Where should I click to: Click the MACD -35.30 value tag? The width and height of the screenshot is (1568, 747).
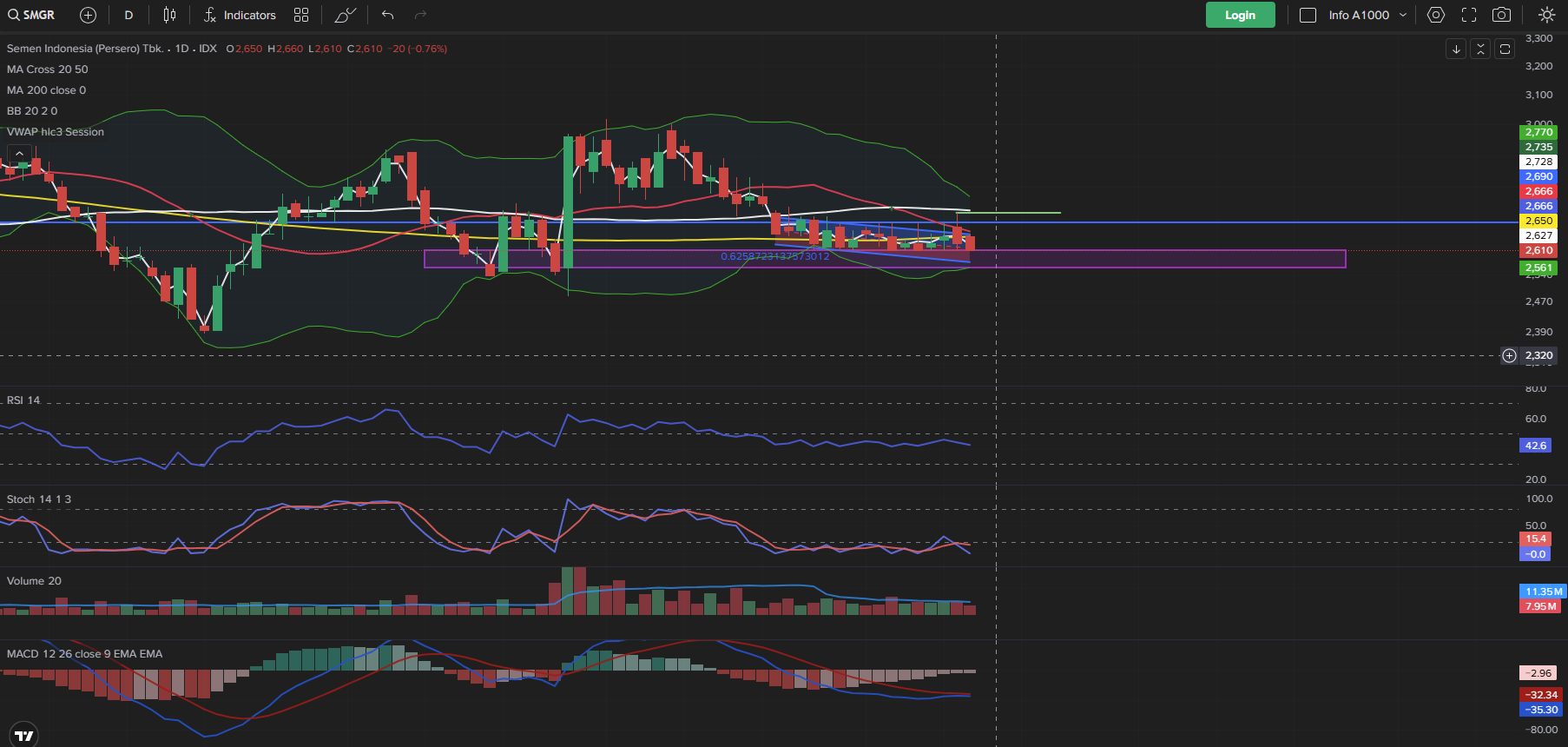point(1542,710)
